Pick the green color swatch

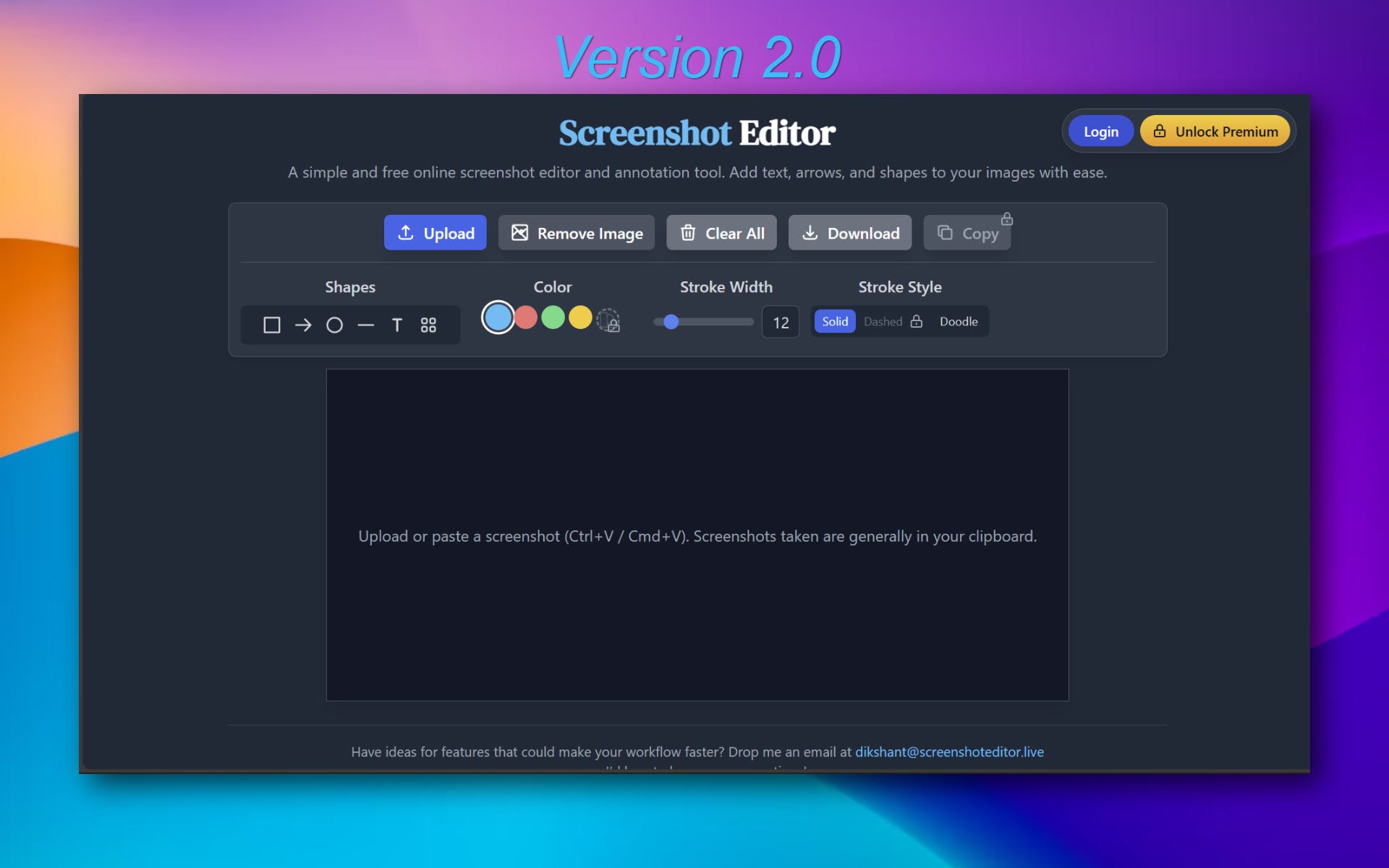[x=553, y=318]
